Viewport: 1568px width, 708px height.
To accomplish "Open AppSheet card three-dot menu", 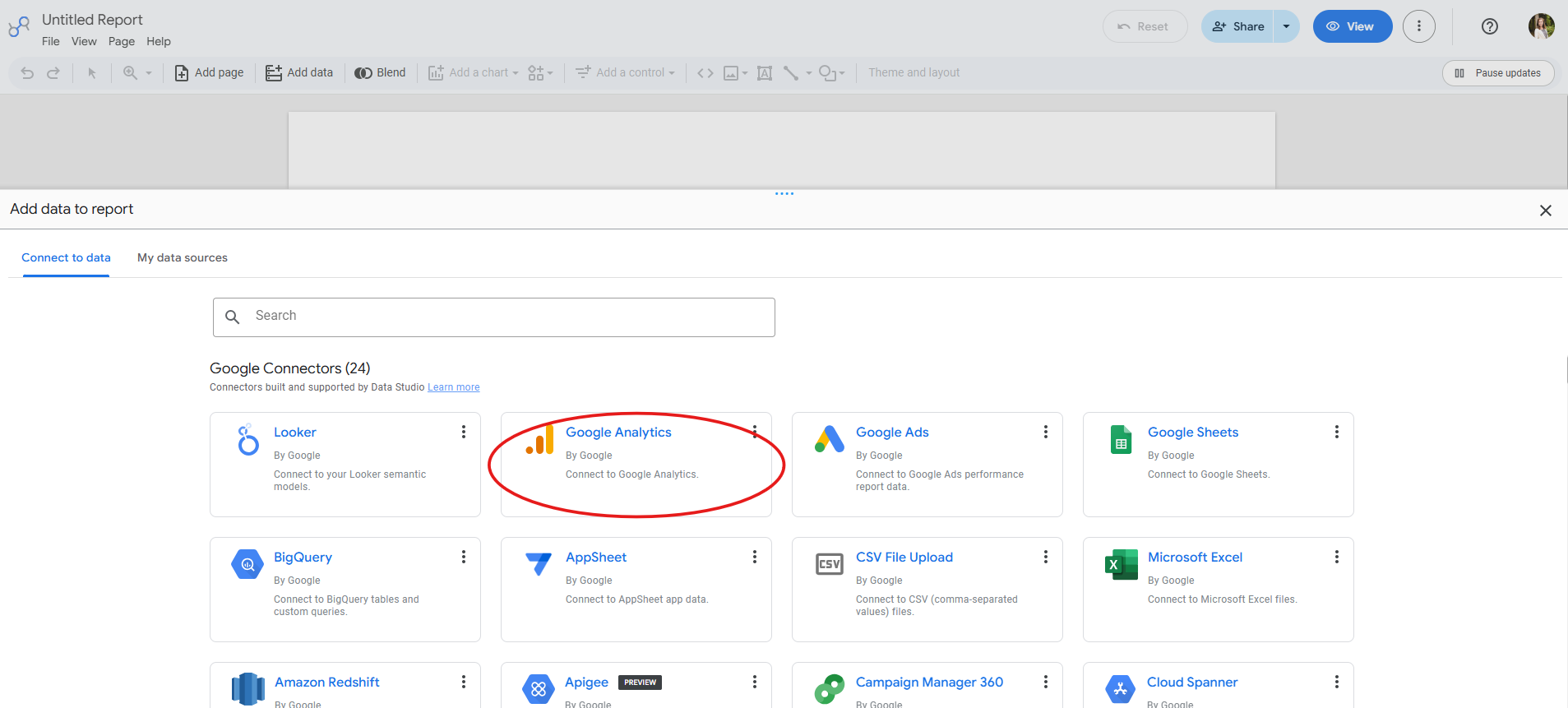I will [x=755, y=557].
